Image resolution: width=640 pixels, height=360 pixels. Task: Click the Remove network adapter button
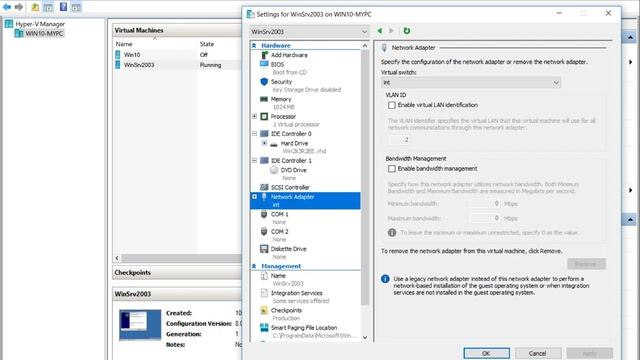click(x=586, y=264)
